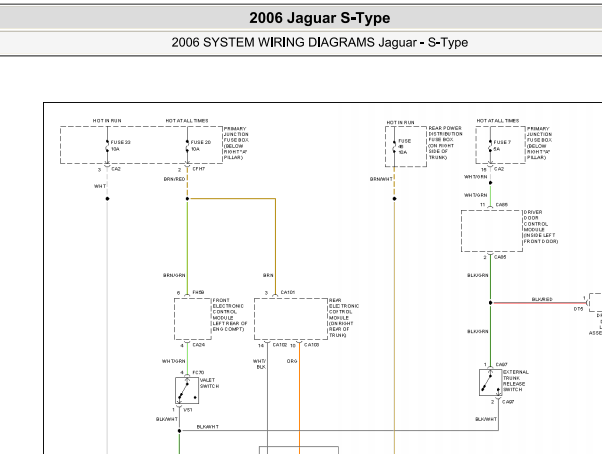Image resolution: width=602 pixels, height=454 pixels.
Task: Click the 'FC70' connector label
Action: (198, 373)
